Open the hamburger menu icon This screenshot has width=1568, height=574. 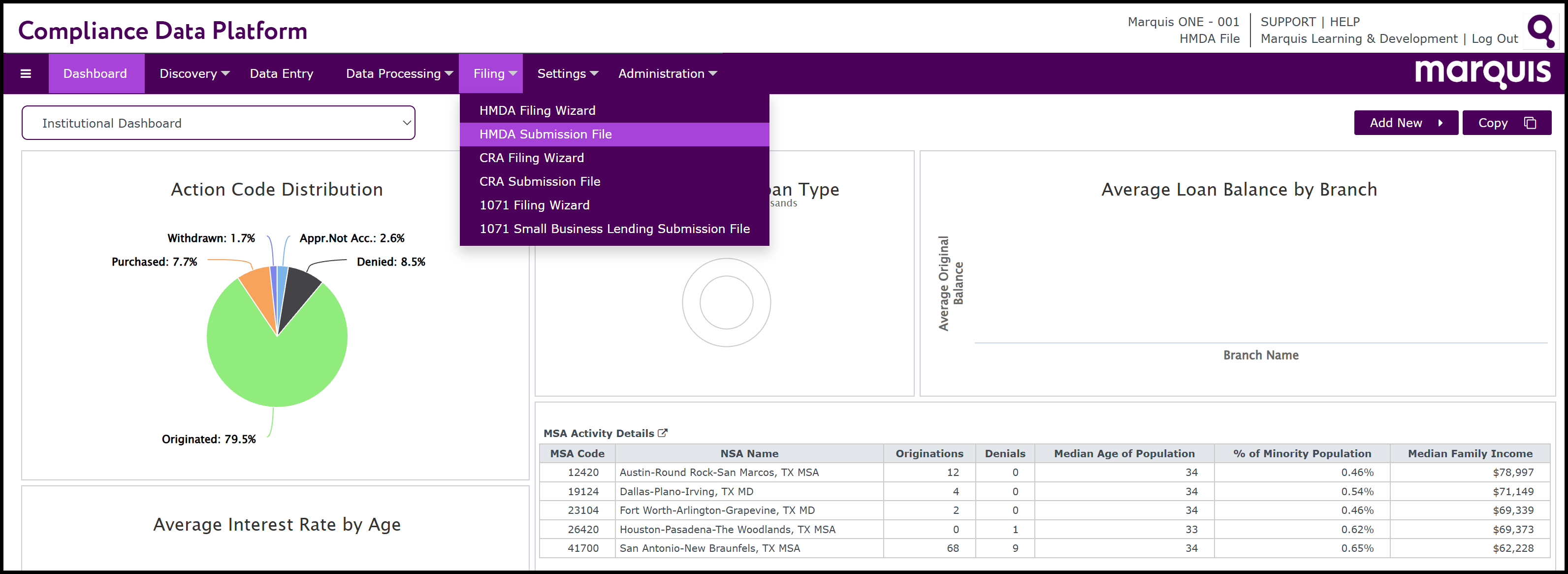point(26,74)
